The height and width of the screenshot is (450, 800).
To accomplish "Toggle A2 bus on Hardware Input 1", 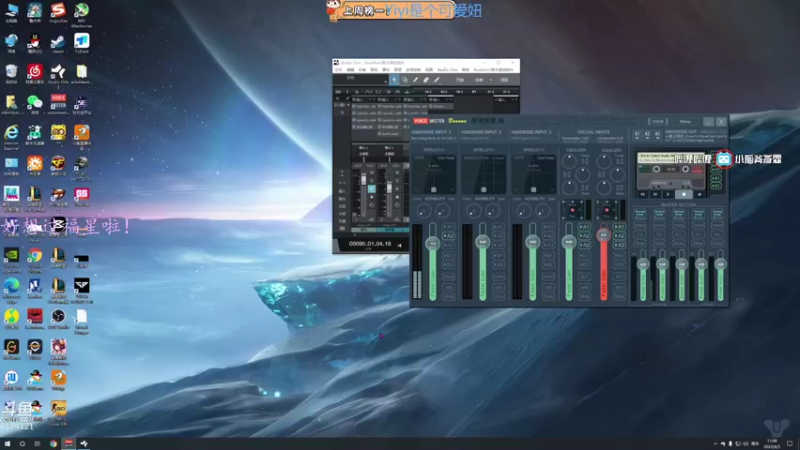I will tap(448, 236).
